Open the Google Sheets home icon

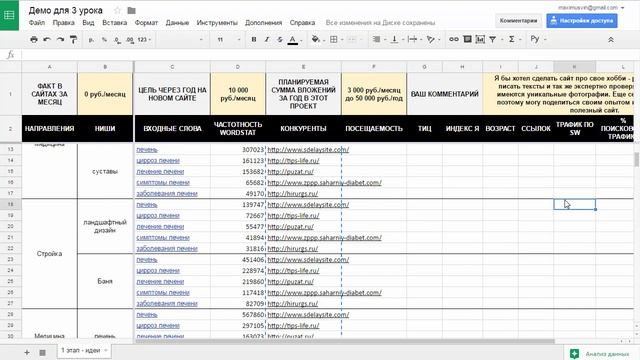(x=9, y=15)
